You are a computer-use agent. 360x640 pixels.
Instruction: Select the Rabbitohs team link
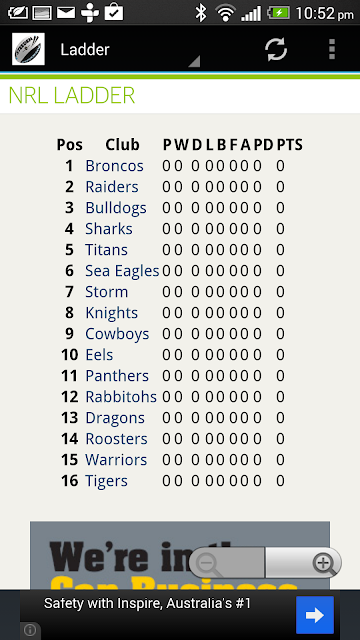[121, 397]
